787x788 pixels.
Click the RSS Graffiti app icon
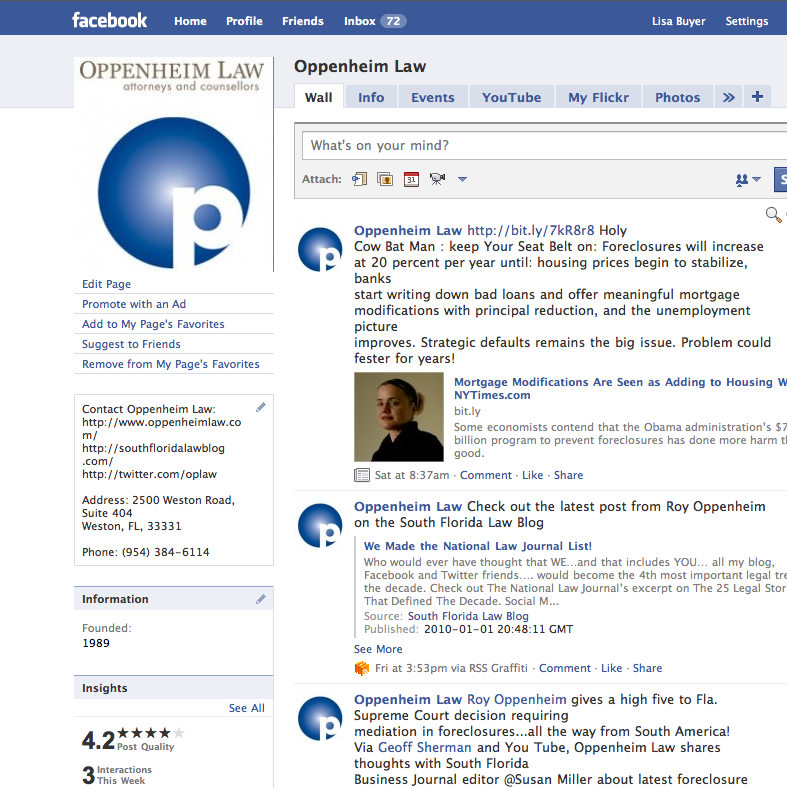[x=362, y=668]
